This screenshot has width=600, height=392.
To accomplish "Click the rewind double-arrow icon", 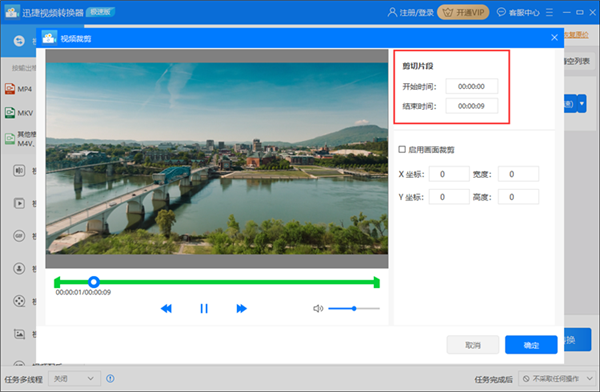I will (166, 309).
